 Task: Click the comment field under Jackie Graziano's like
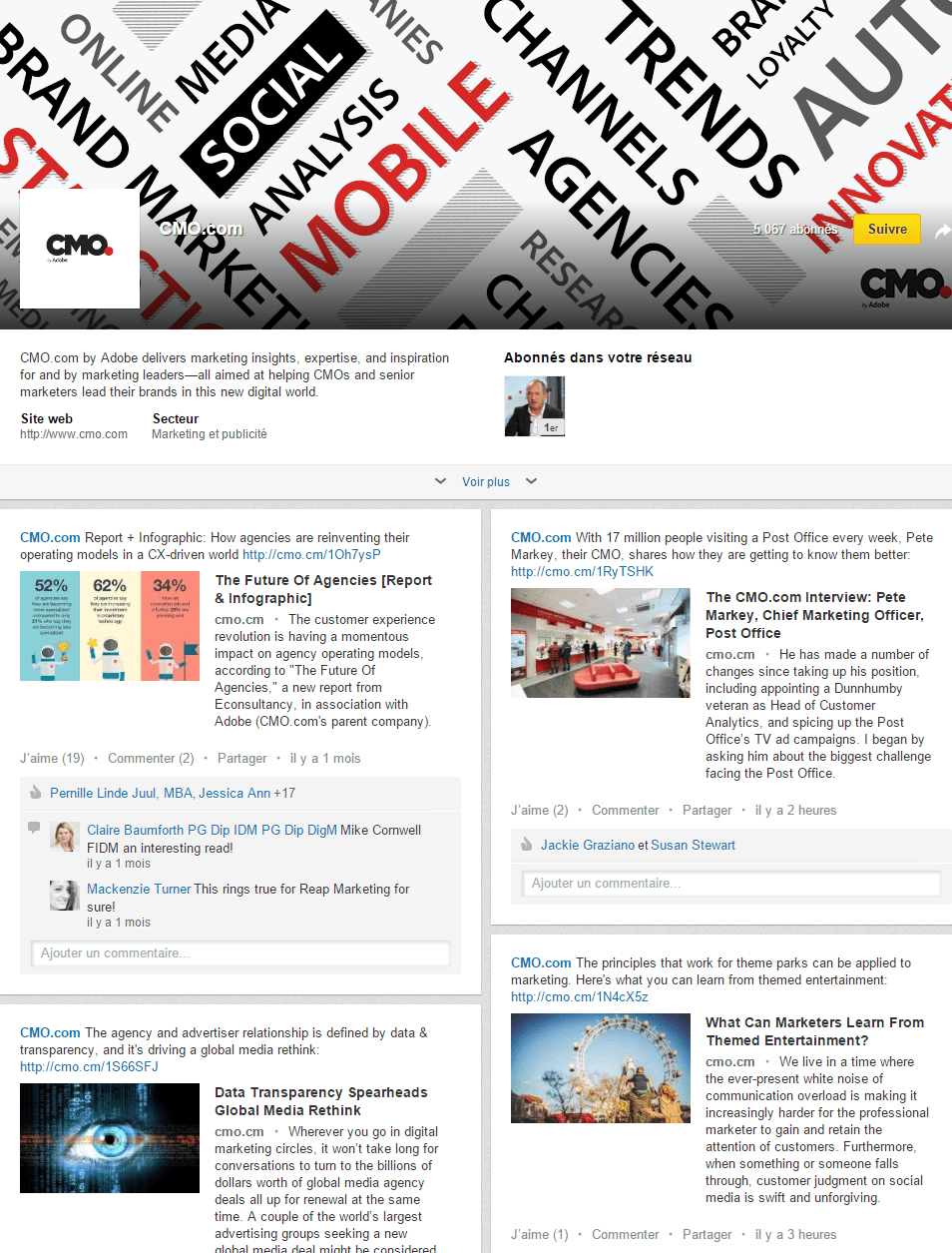pos(731,884)
